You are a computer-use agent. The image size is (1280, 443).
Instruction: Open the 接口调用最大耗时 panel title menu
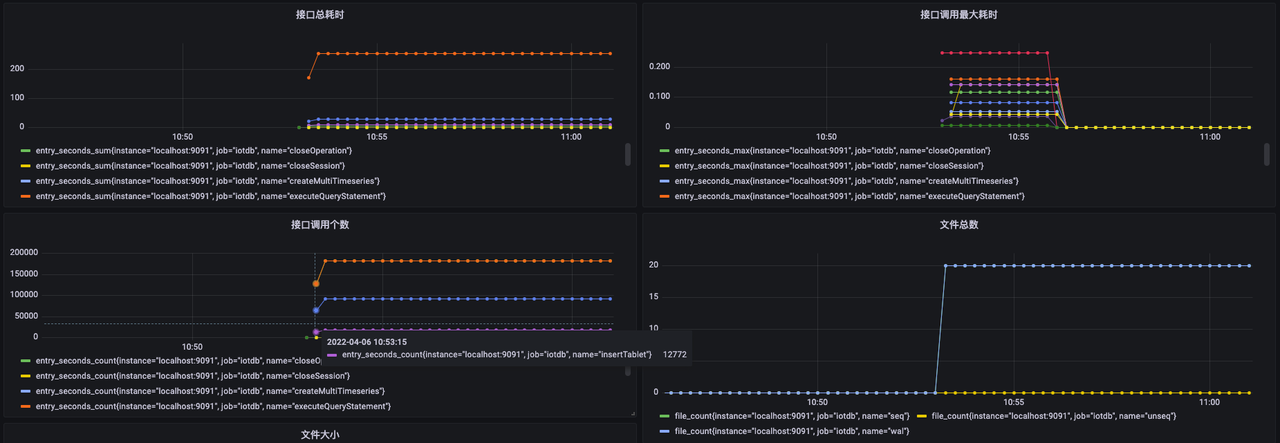tap(959, 15)
